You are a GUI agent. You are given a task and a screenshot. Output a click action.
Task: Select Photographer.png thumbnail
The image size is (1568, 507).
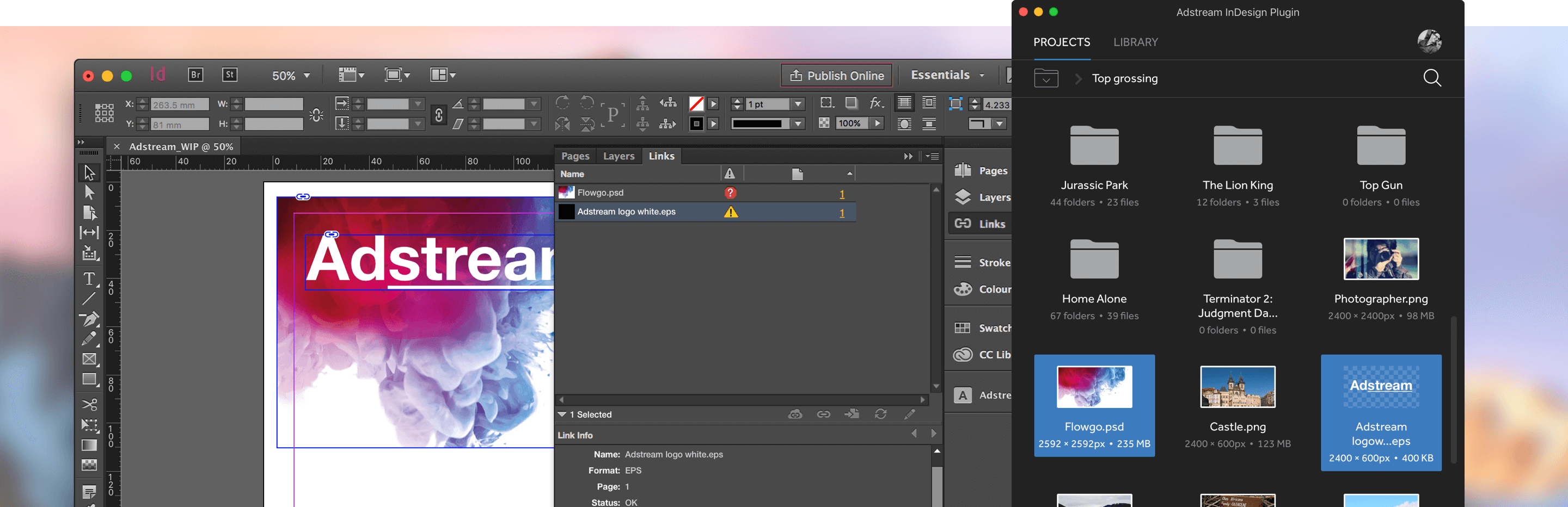1381,259
